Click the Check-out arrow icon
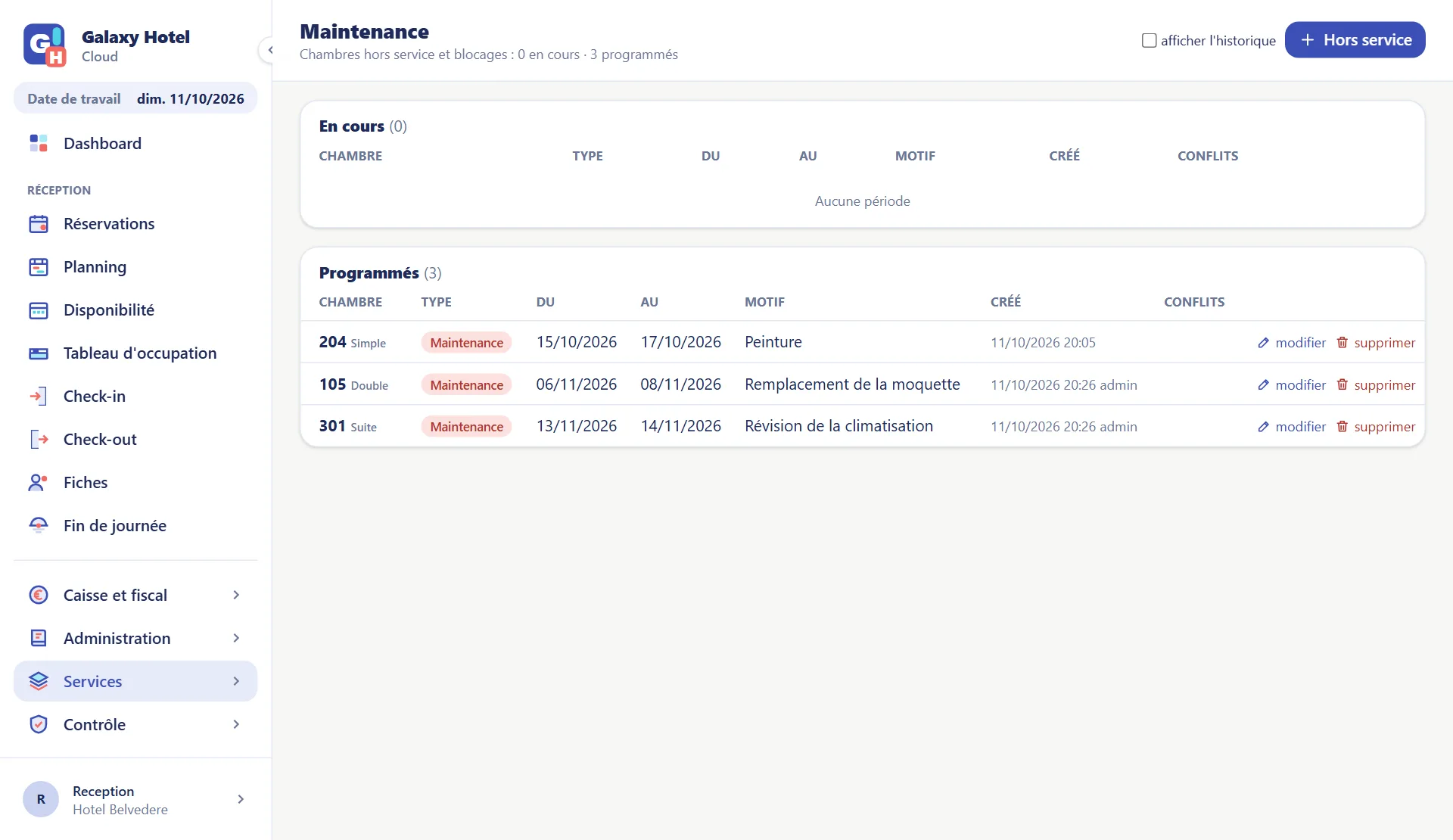The height and width of the screenshot is (840, 1453). pyautogui.click(x=39, y=440)
